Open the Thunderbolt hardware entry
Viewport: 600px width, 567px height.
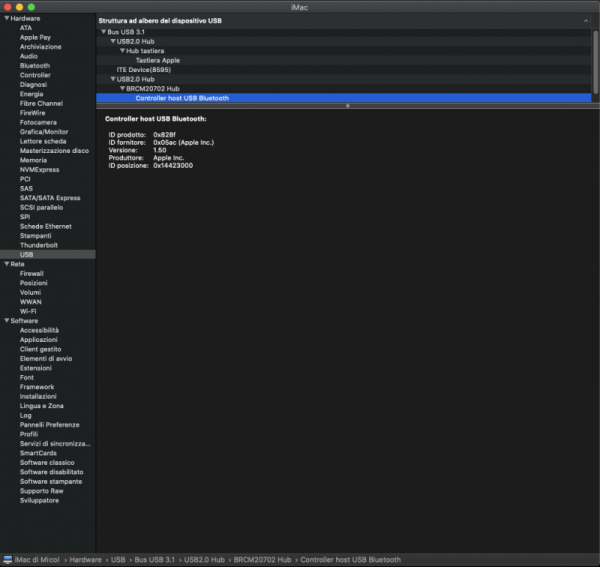tap(39, 244)
